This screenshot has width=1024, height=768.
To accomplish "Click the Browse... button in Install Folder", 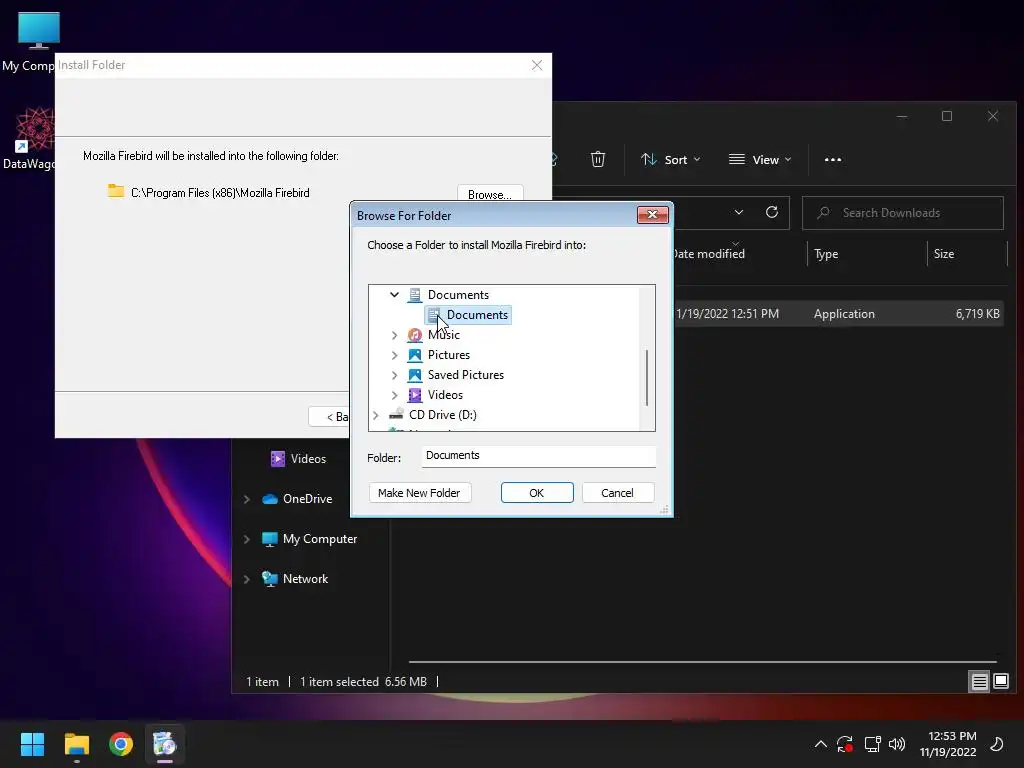I will 490,193.
